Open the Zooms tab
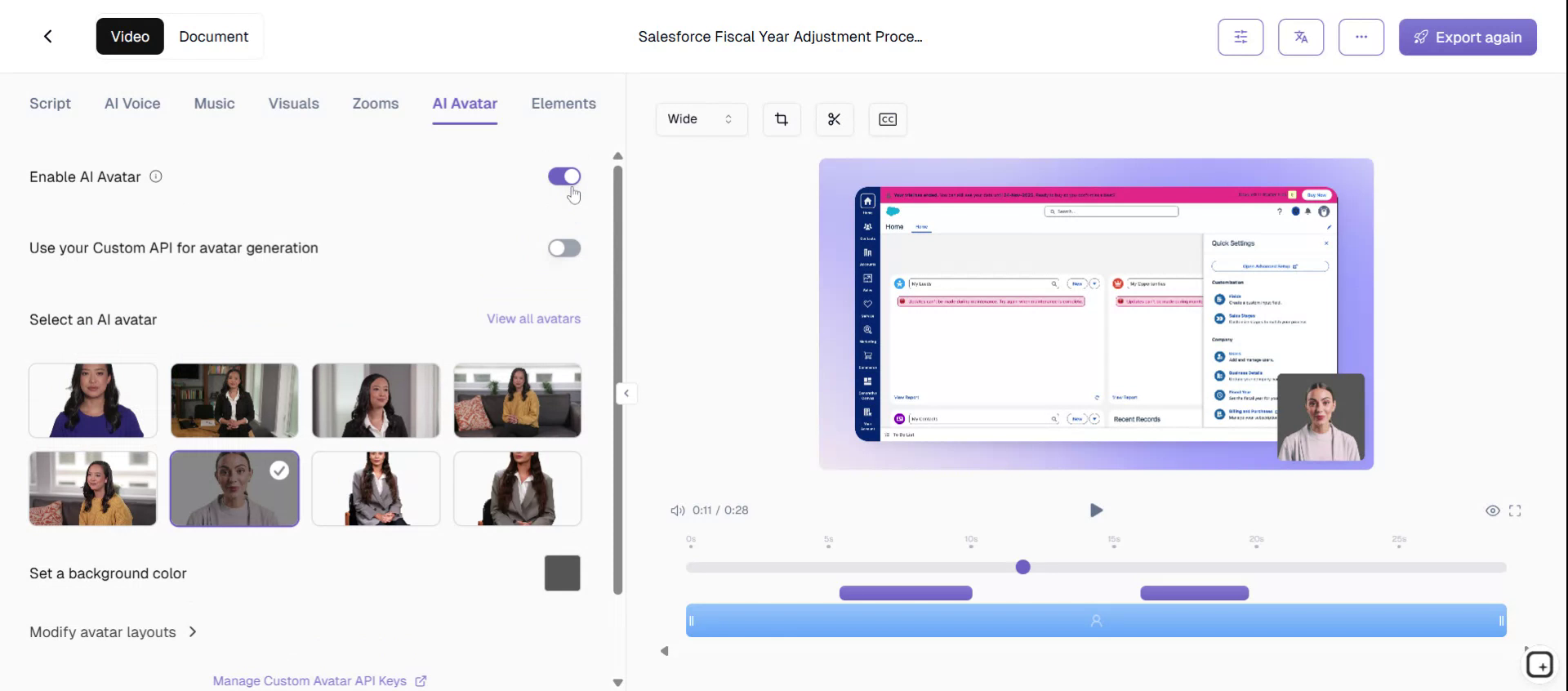This screenshot has height=691, width=1568. point(375,104)
